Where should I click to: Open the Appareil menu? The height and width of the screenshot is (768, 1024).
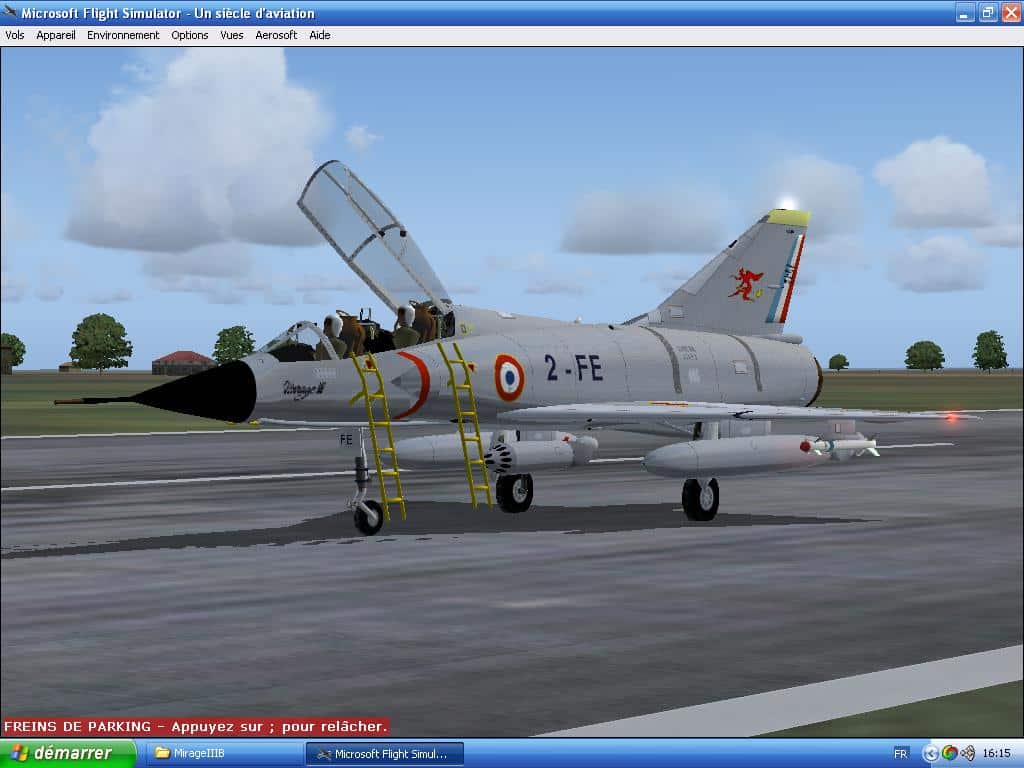tap(56, 35)
